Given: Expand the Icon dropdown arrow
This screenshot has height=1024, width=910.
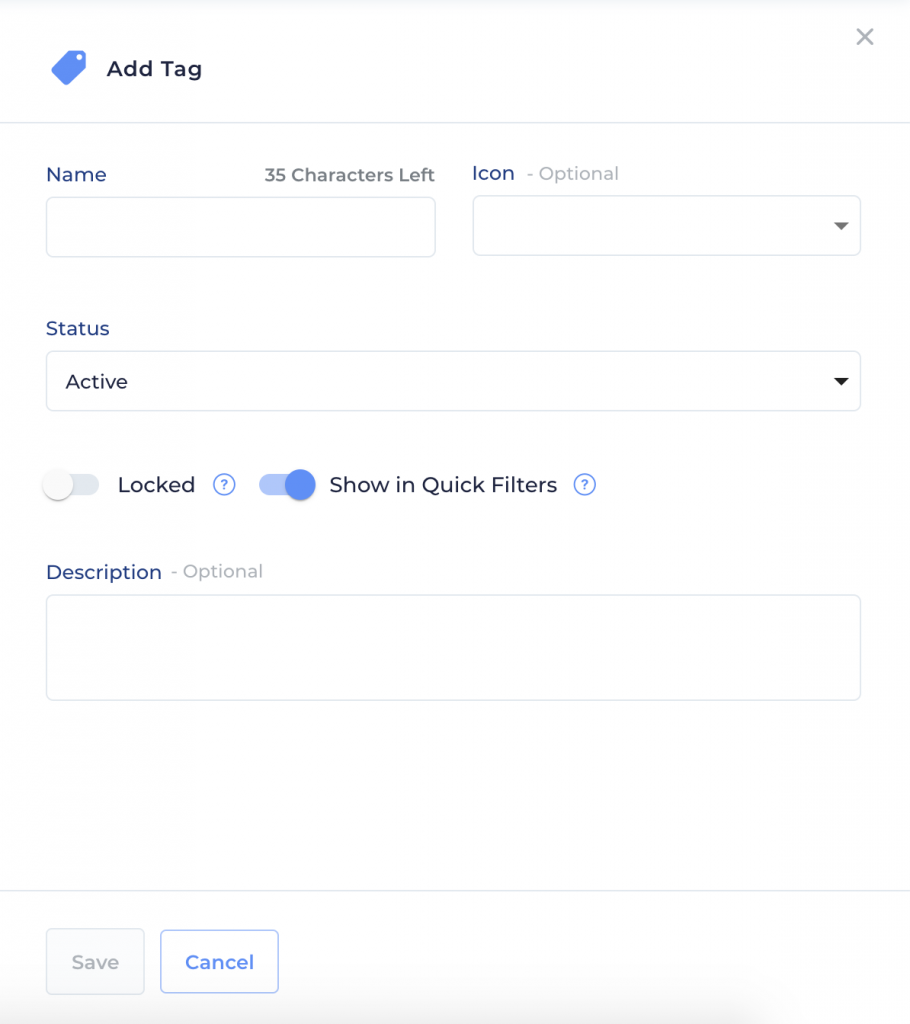Looking at the screenshot, I should pos(841,226).
